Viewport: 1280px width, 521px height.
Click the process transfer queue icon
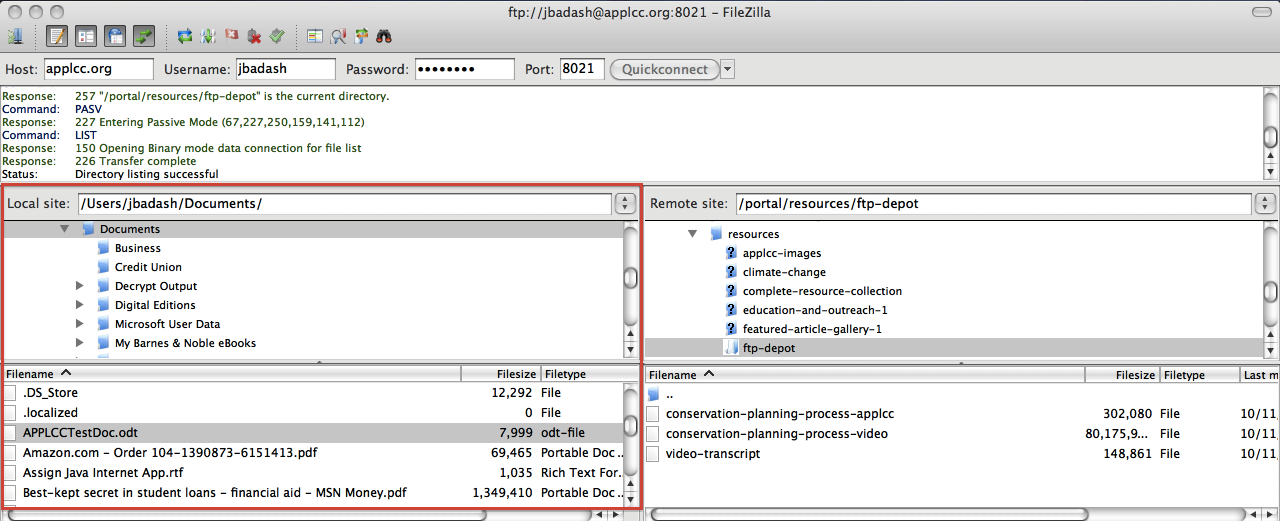[x=208, y=37]
